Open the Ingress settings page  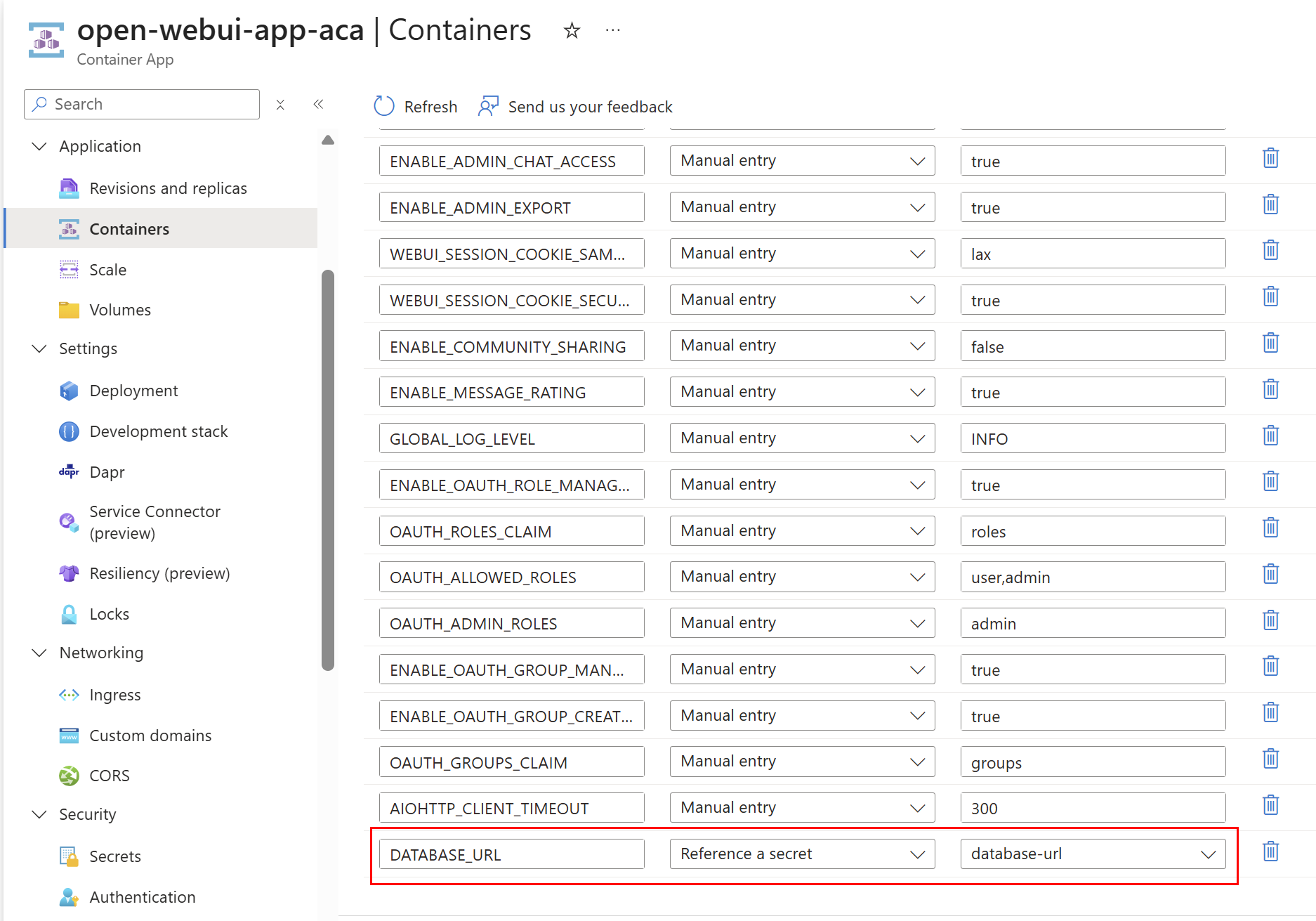[x=115, y=695]
